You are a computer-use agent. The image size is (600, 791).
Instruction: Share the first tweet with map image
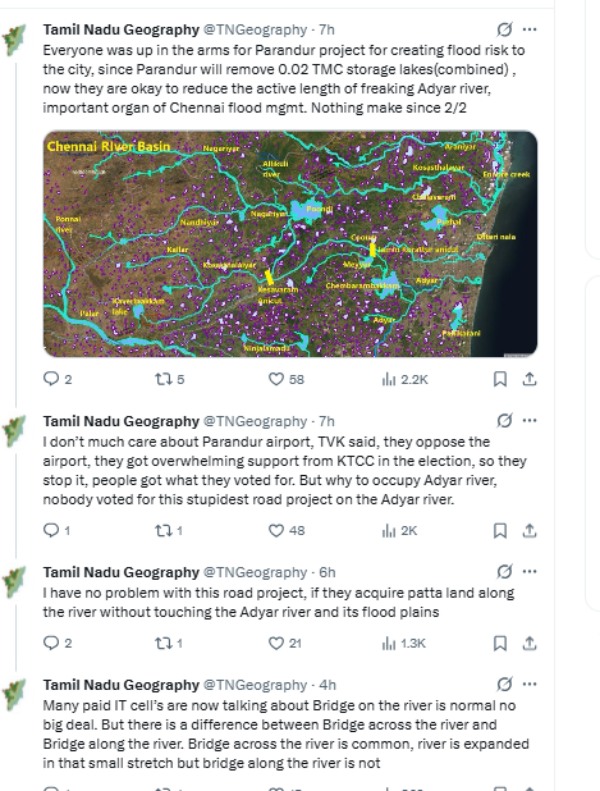coord(529,379)
